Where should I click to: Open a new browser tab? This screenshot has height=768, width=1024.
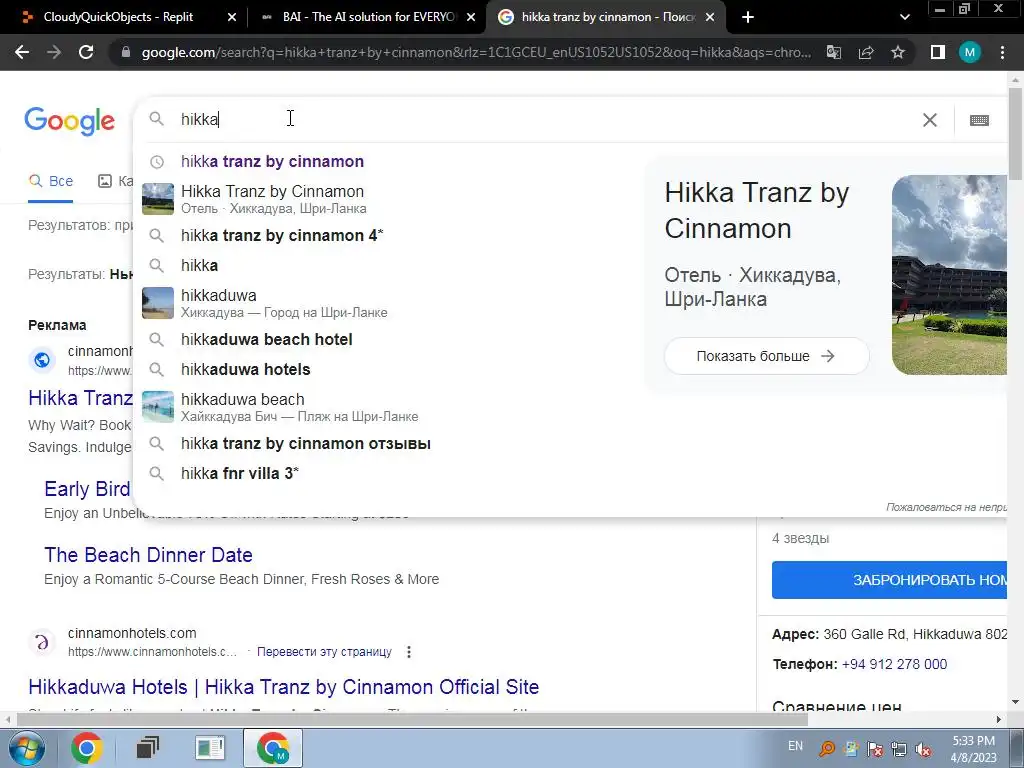(748, 17)
